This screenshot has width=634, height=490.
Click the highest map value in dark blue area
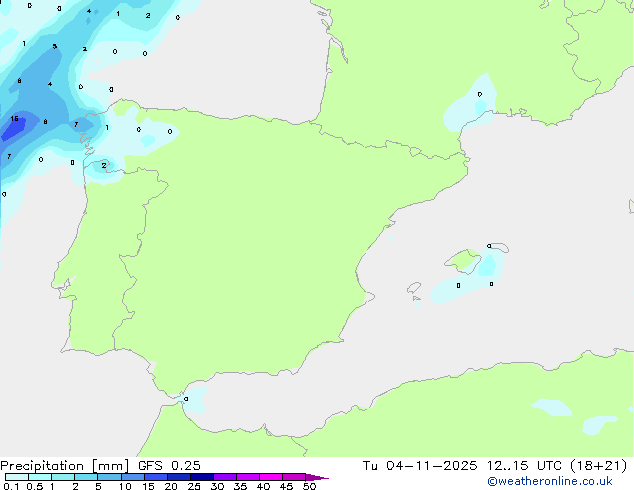pyautogui.click(x=15, y=118)
